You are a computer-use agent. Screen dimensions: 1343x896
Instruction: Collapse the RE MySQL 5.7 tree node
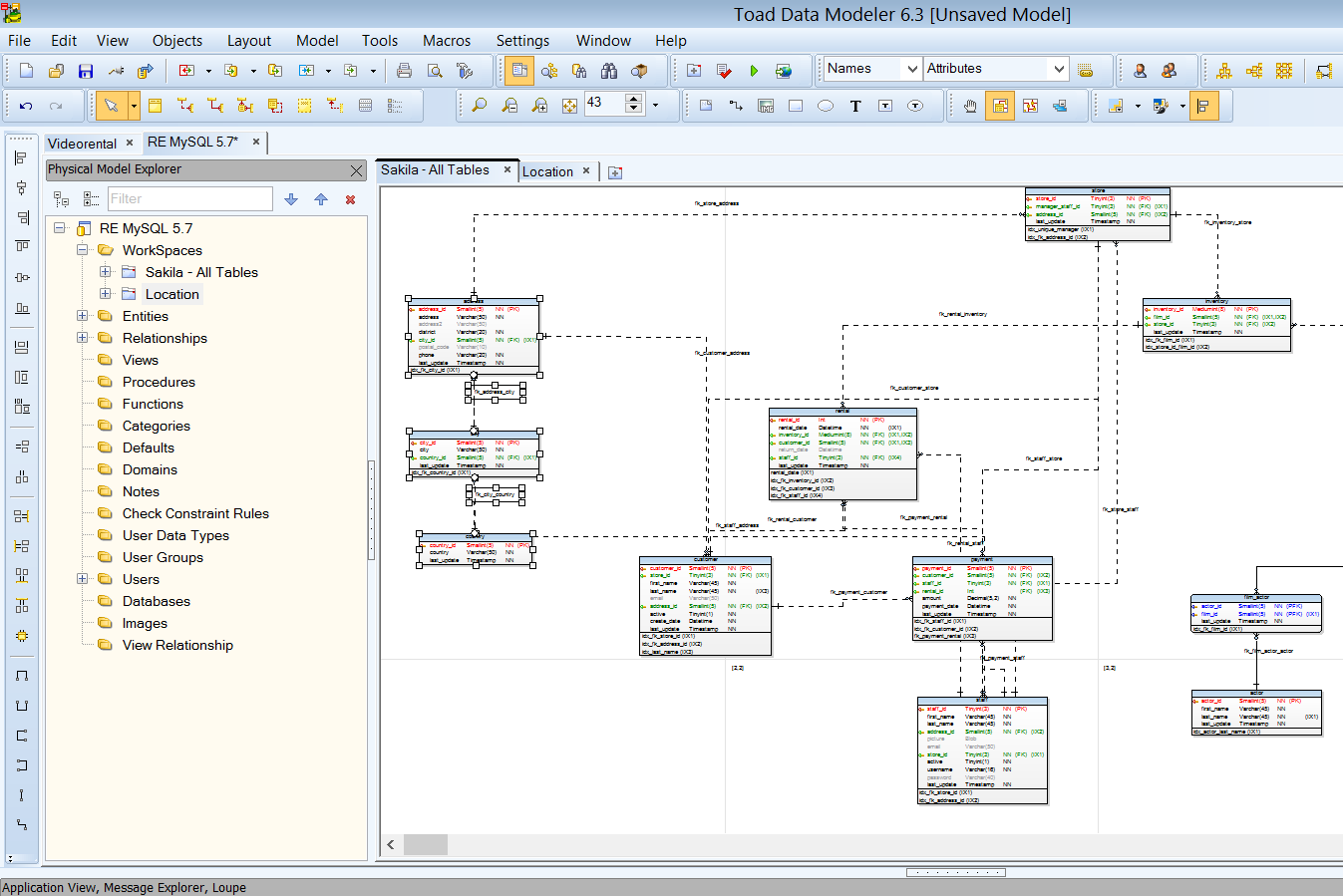(60, 228)
